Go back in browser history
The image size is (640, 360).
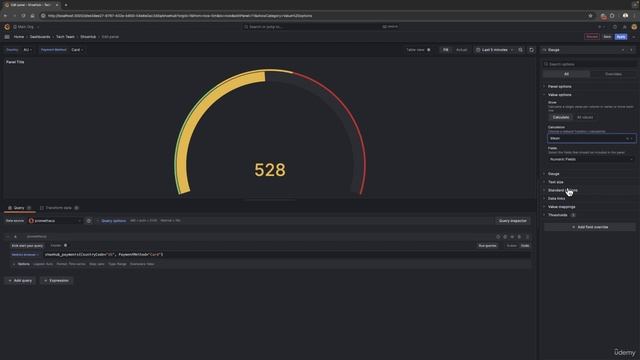point(5,16)
